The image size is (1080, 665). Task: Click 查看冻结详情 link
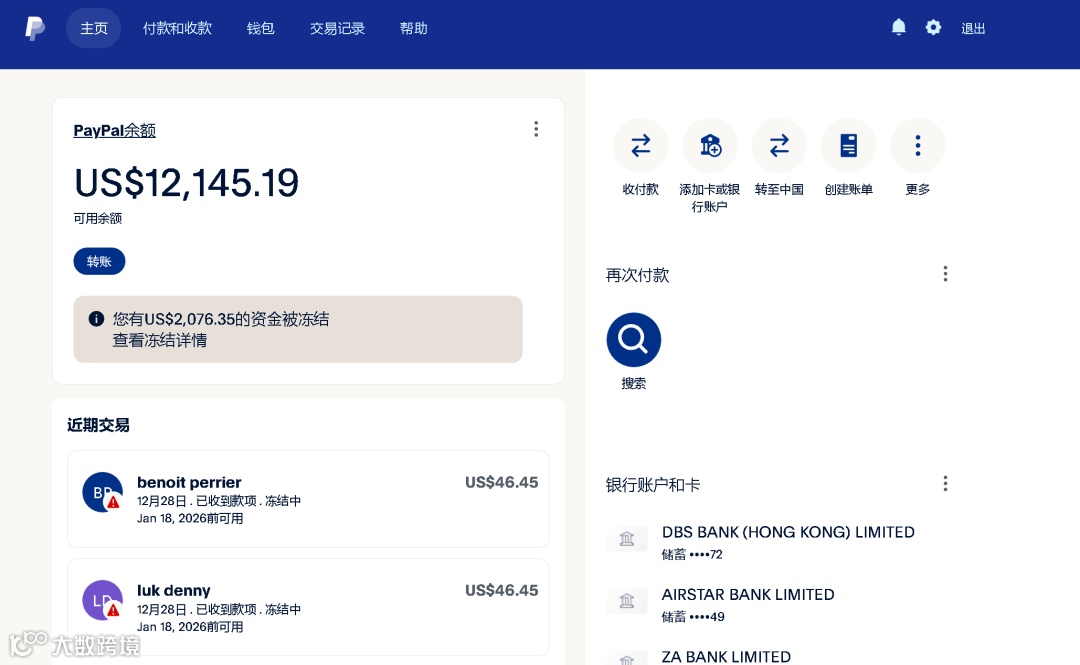160,340
